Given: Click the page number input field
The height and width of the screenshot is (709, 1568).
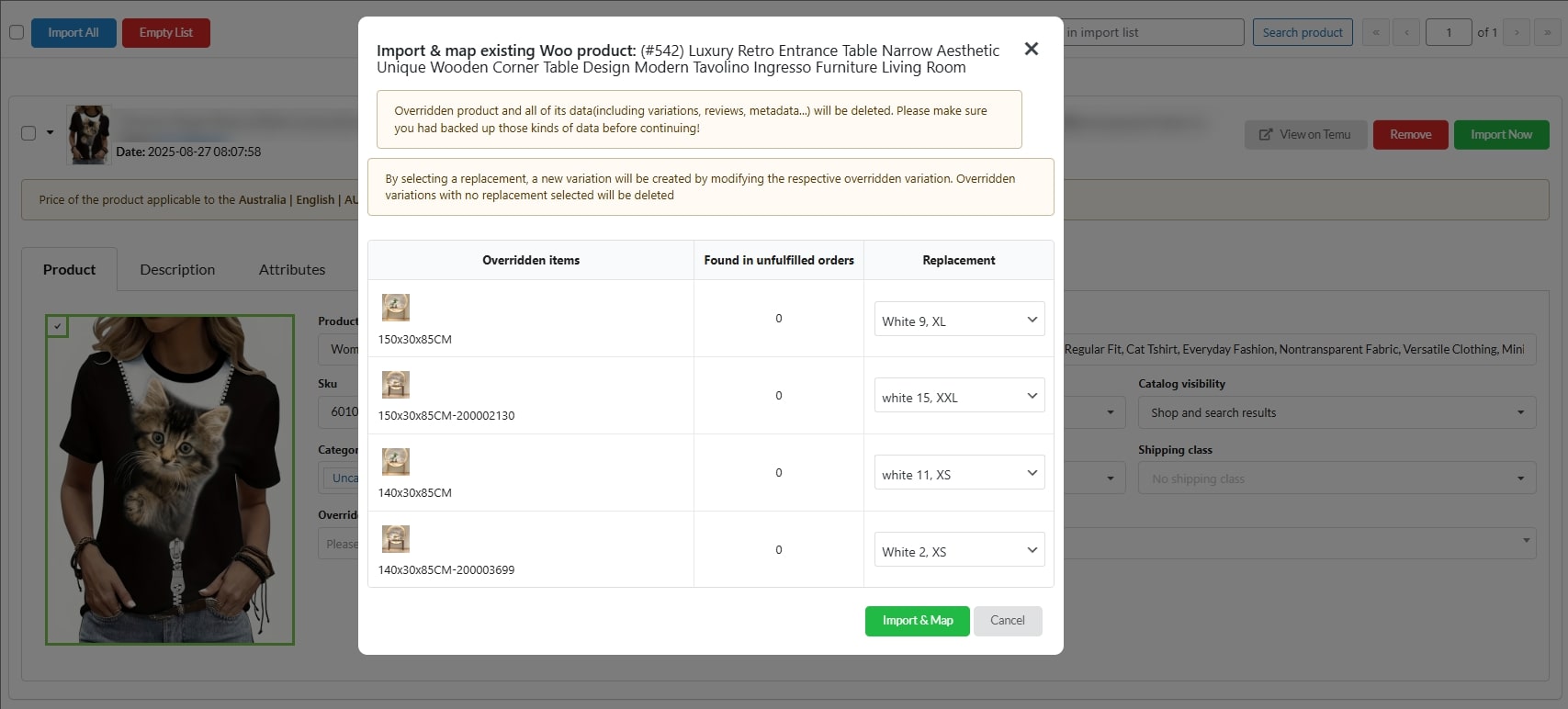Looking at the screenshot, I should (1449, 32).
